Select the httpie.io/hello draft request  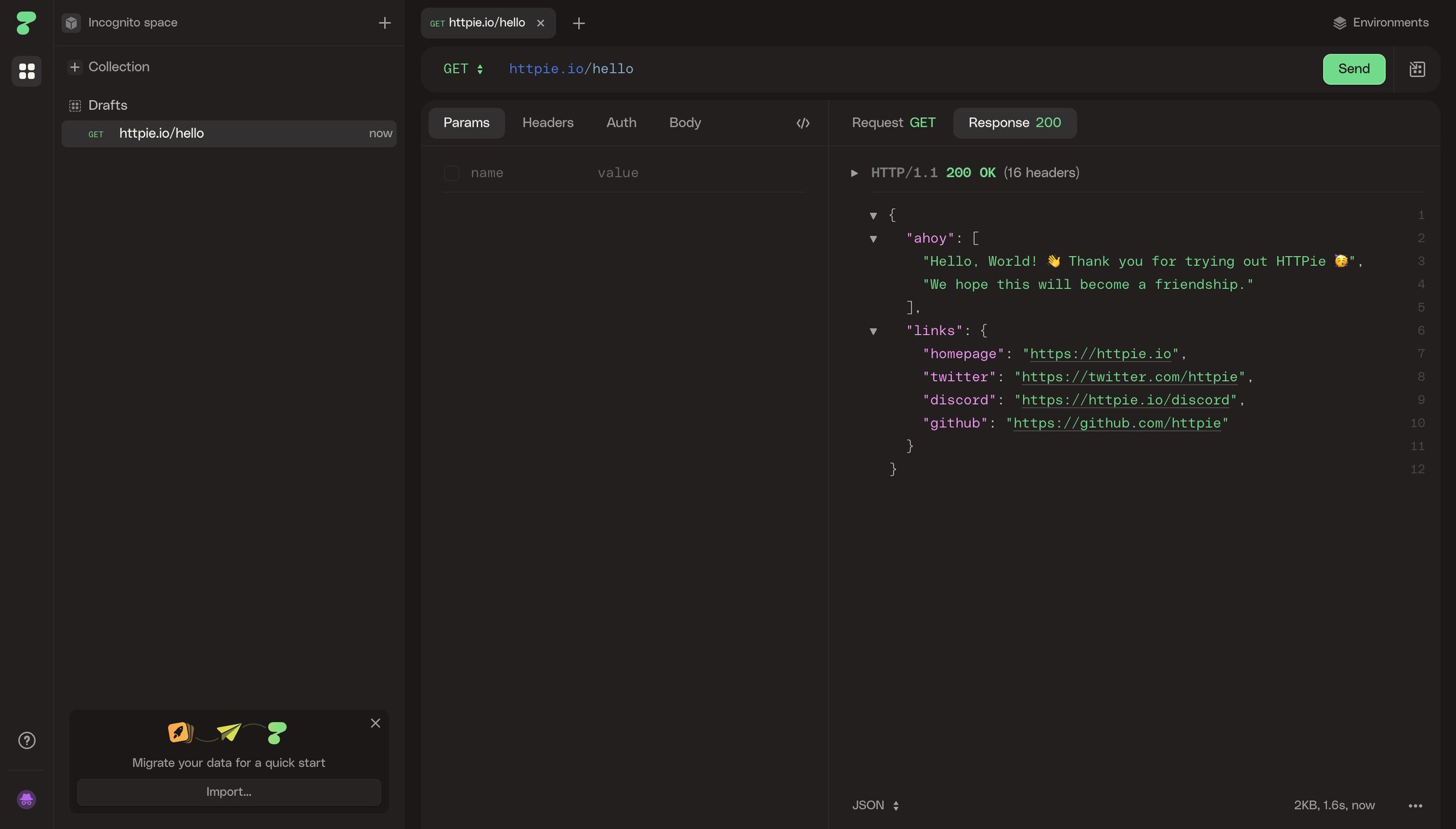tap(229, 134)
